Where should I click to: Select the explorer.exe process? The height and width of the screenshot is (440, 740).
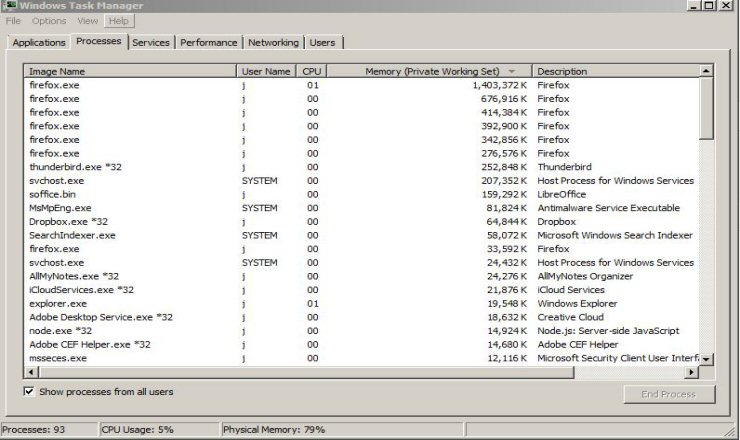[x=362, y=304]
